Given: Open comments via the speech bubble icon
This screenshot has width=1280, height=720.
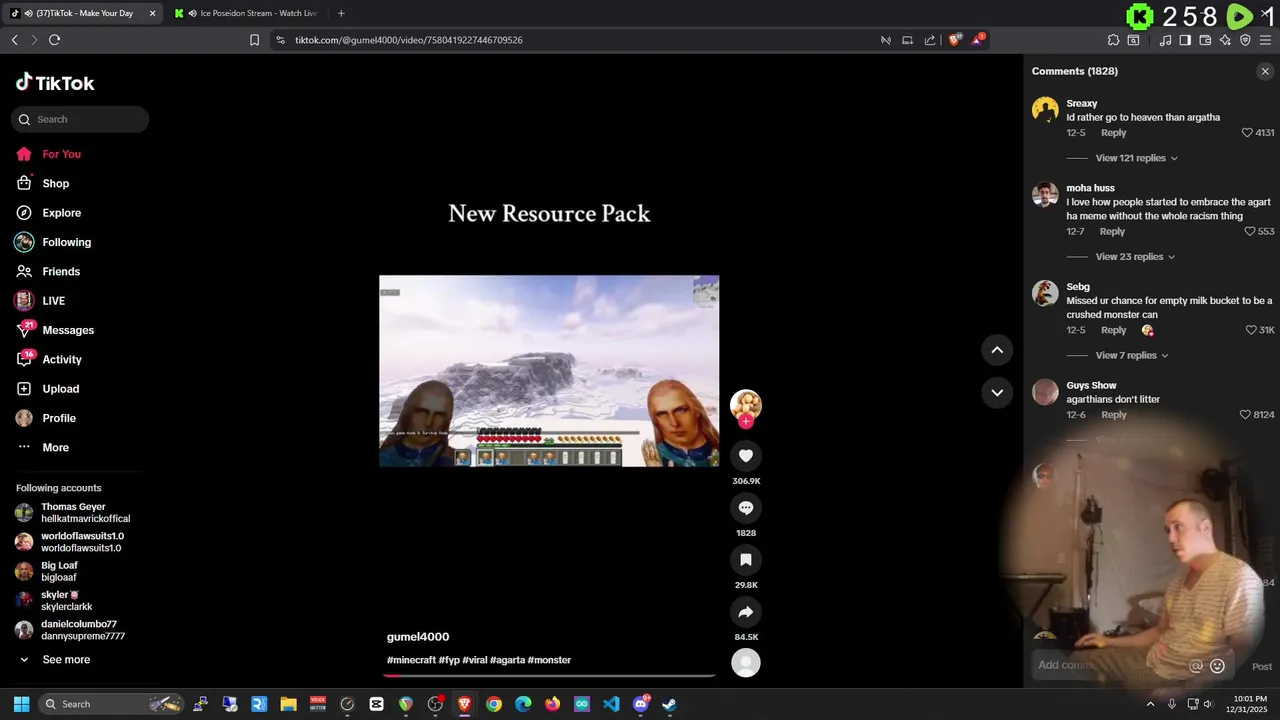Looking at the screenshot, I should click(x=745, y=508).
